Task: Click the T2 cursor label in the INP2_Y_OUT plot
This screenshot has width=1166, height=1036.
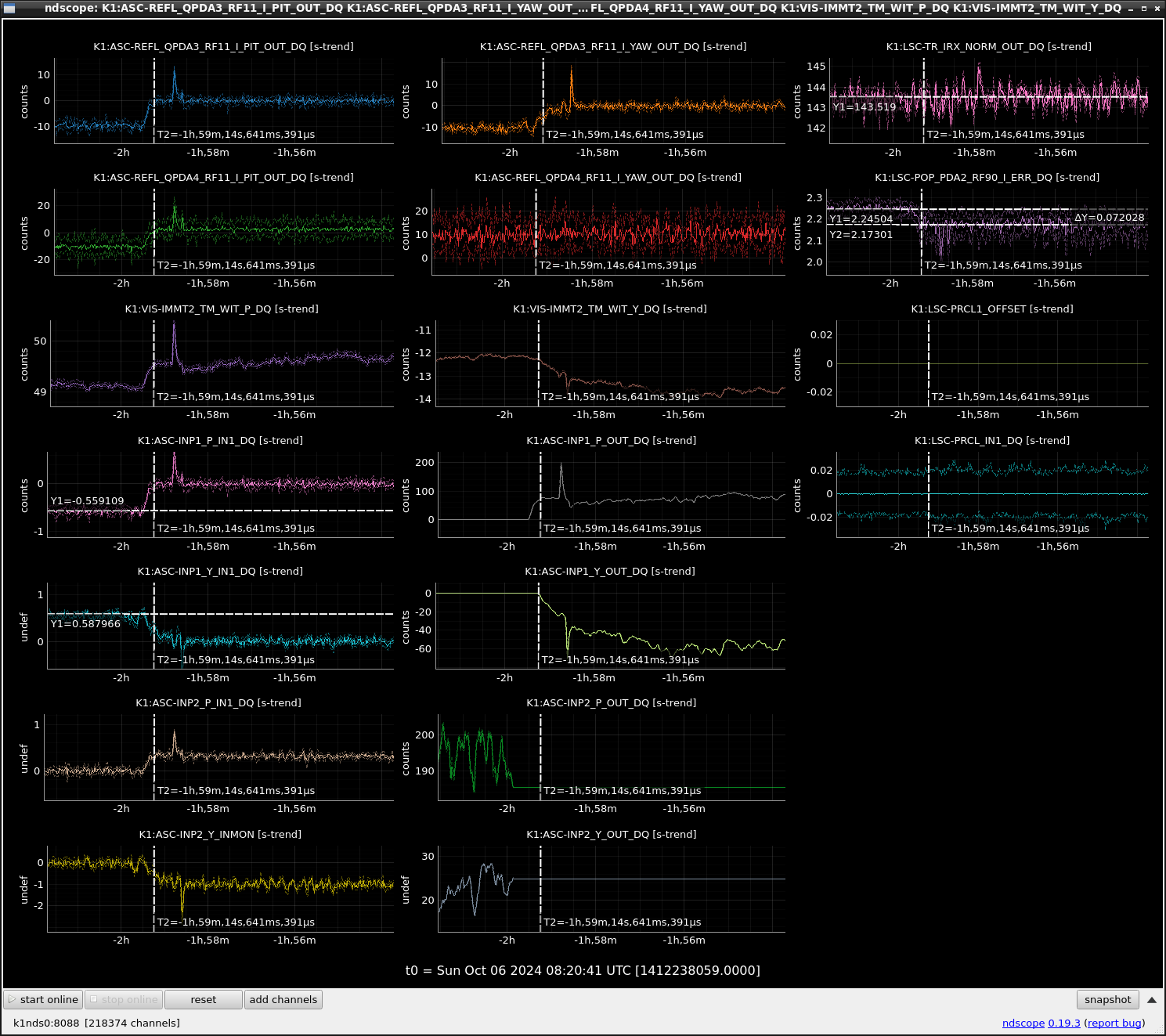Action: click(x=622, y=922)
